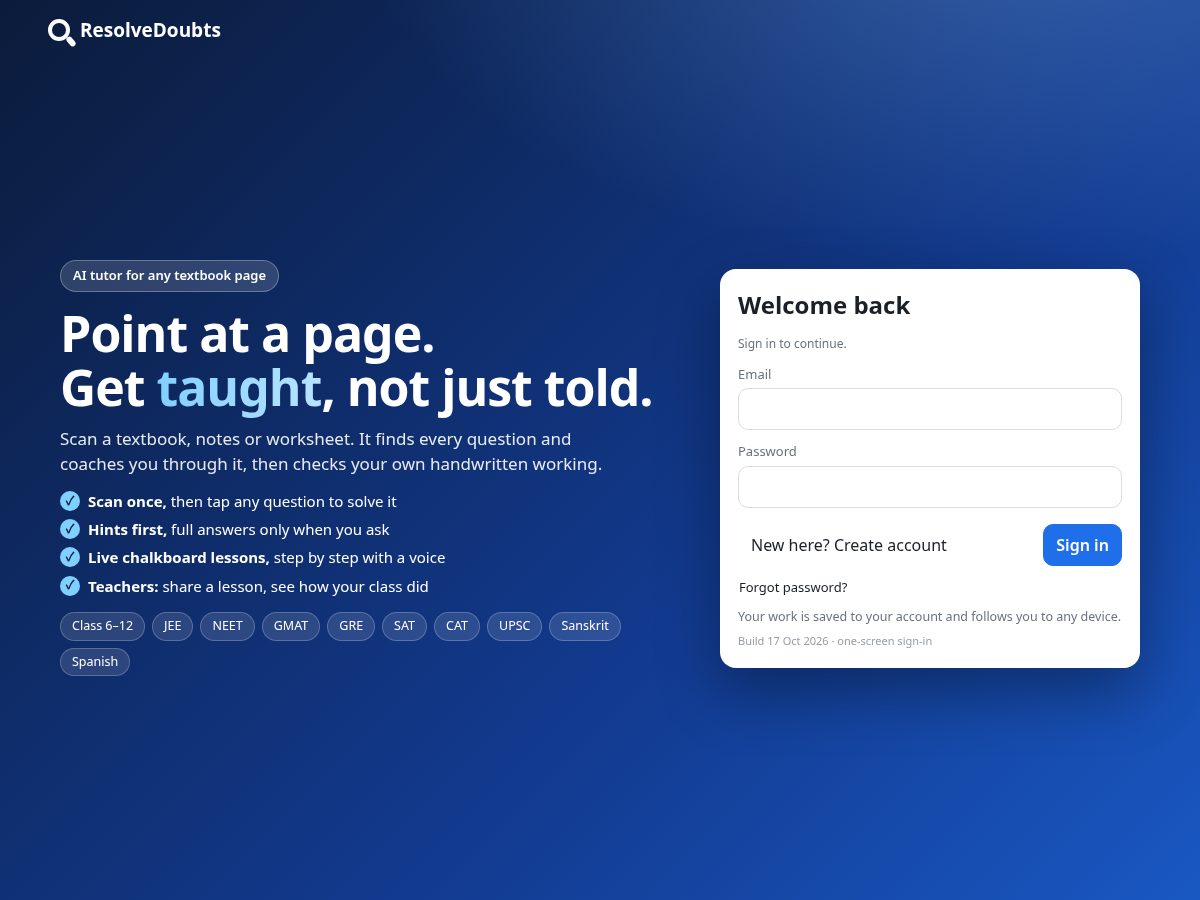Open New here? Create account
The image size is (1200, 900).
(x=849, y=545)
